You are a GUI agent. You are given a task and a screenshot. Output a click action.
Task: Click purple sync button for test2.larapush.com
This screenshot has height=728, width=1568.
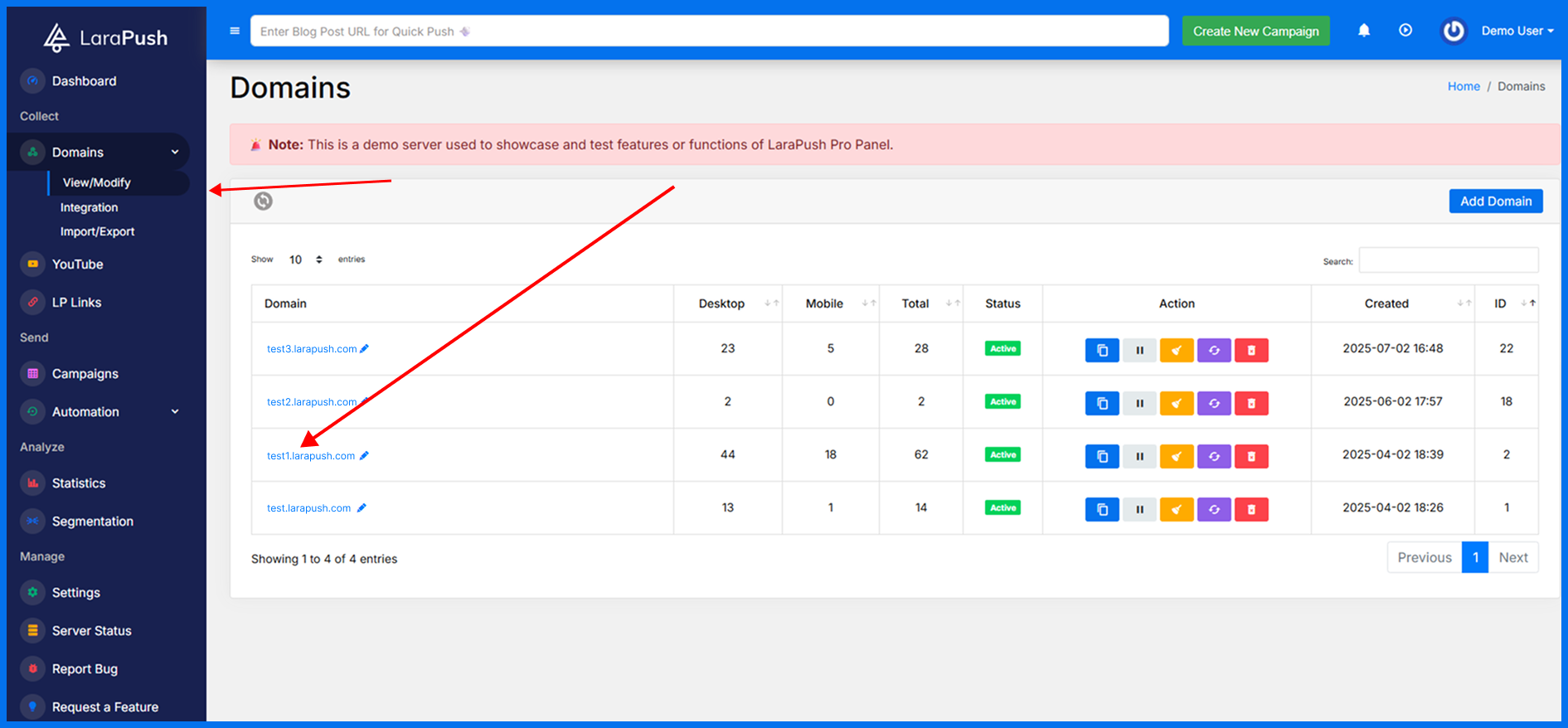(x=1214, y=403)
